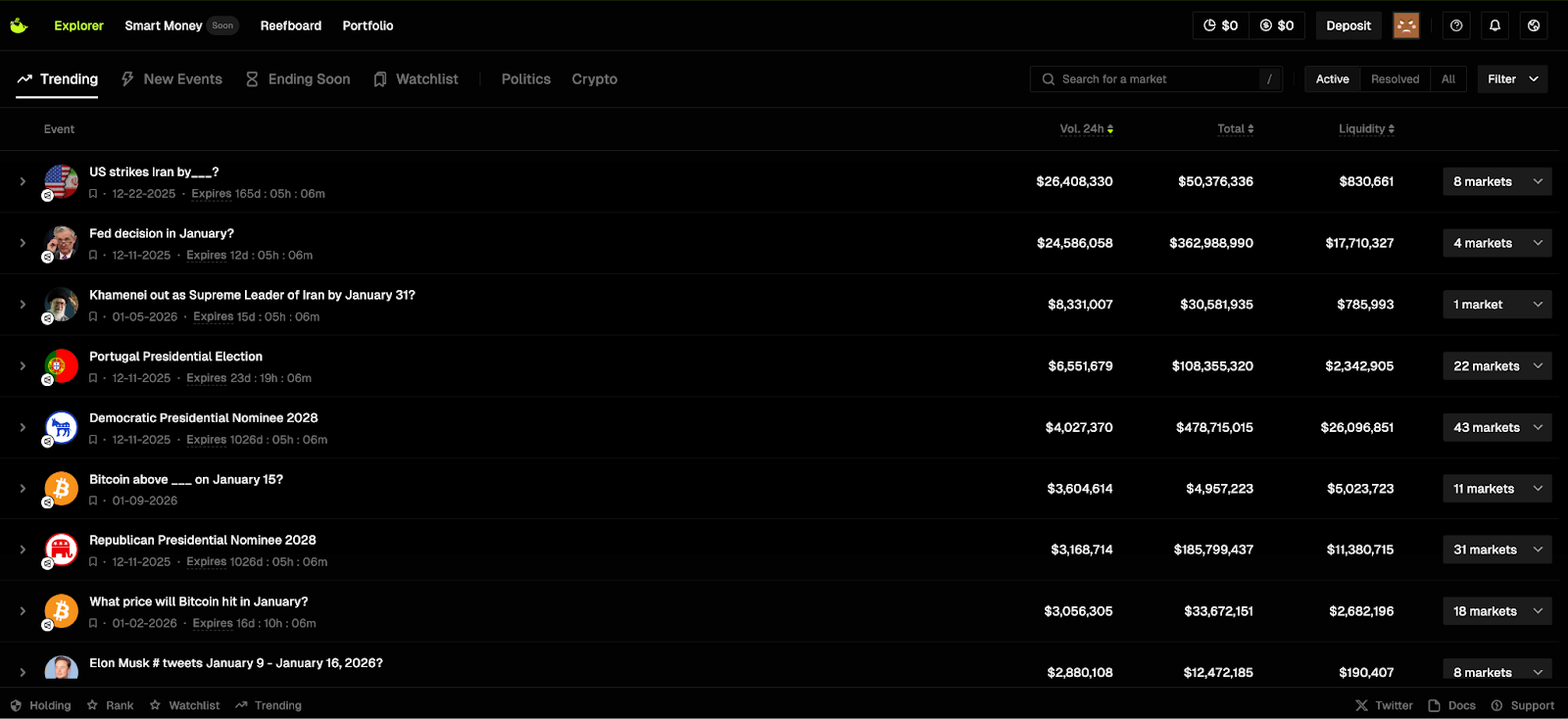This screenshot has height=719, width=1568.
Task: Switch to the New Events tab
Action: 171,79
